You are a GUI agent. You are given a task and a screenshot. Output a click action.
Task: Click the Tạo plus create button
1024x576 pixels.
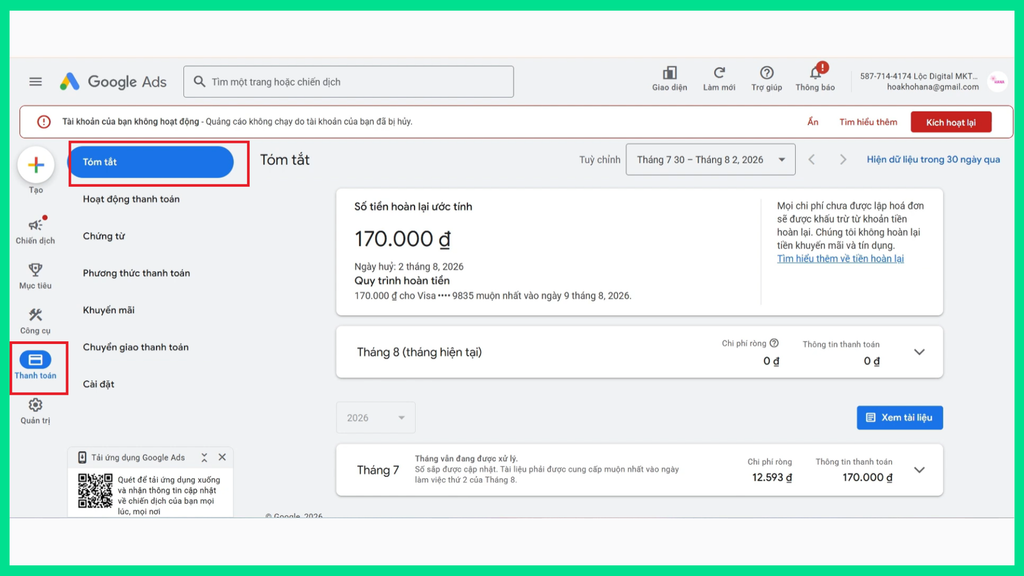tap(36, 165)
